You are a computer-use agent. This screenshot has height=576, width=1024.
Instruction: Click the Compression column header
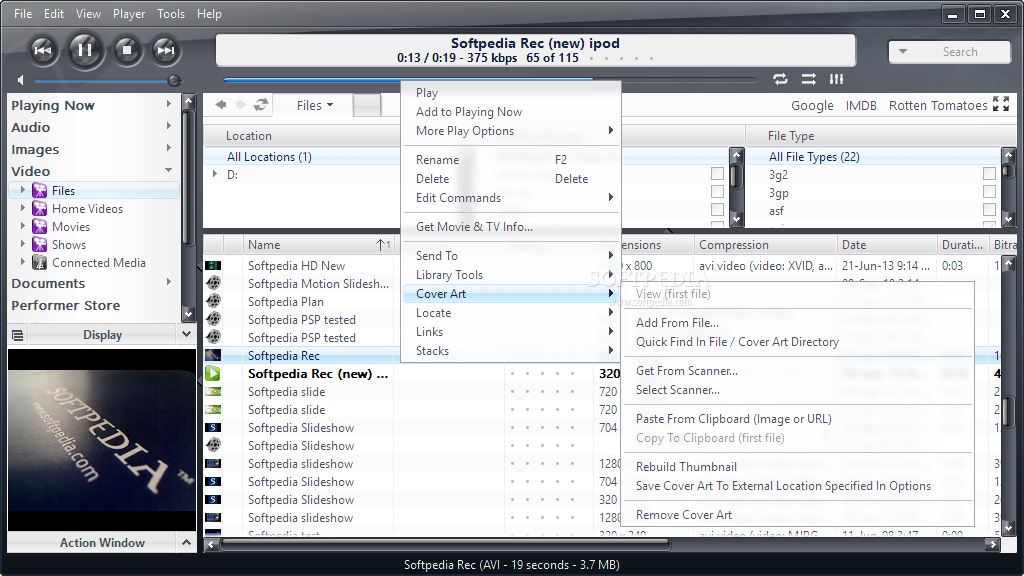(765, 245)
